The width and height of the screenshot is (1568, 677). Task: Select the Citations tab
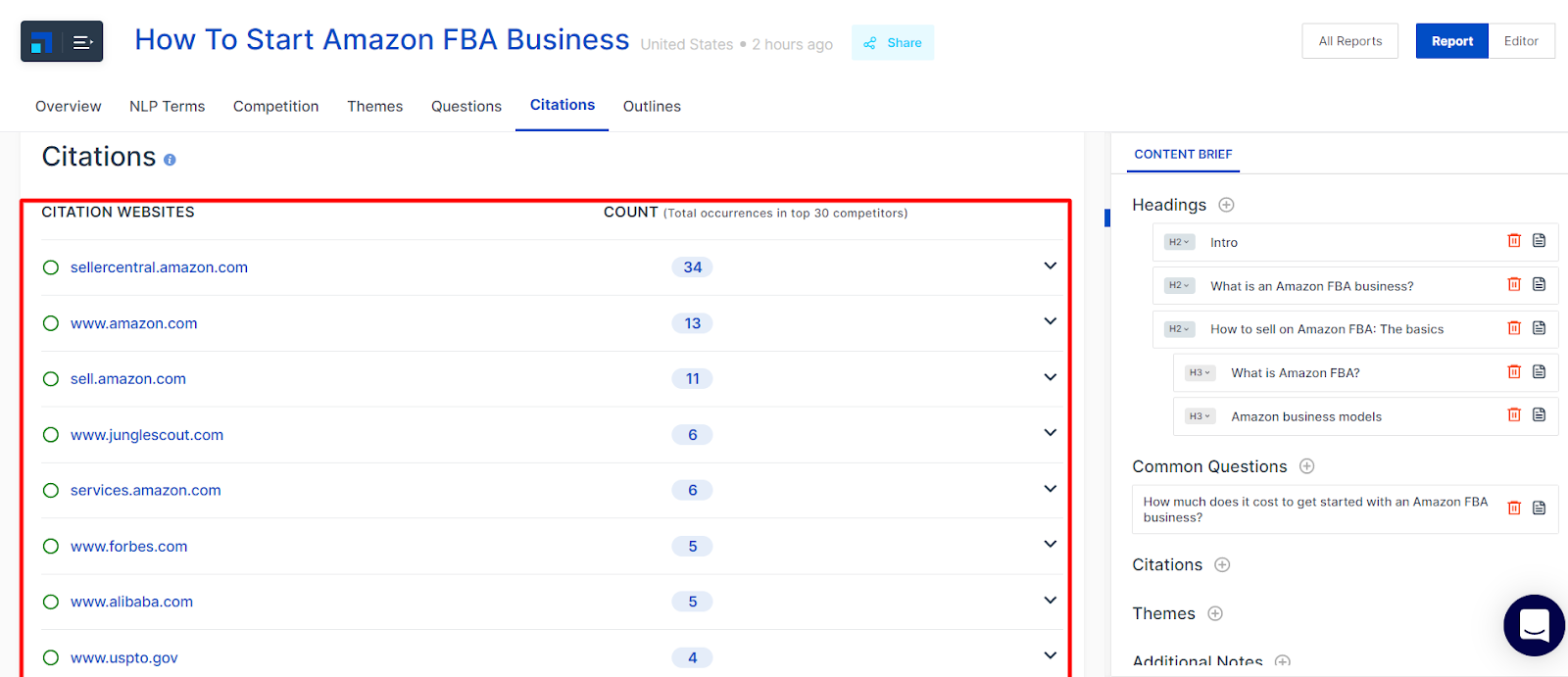[563, 105]
